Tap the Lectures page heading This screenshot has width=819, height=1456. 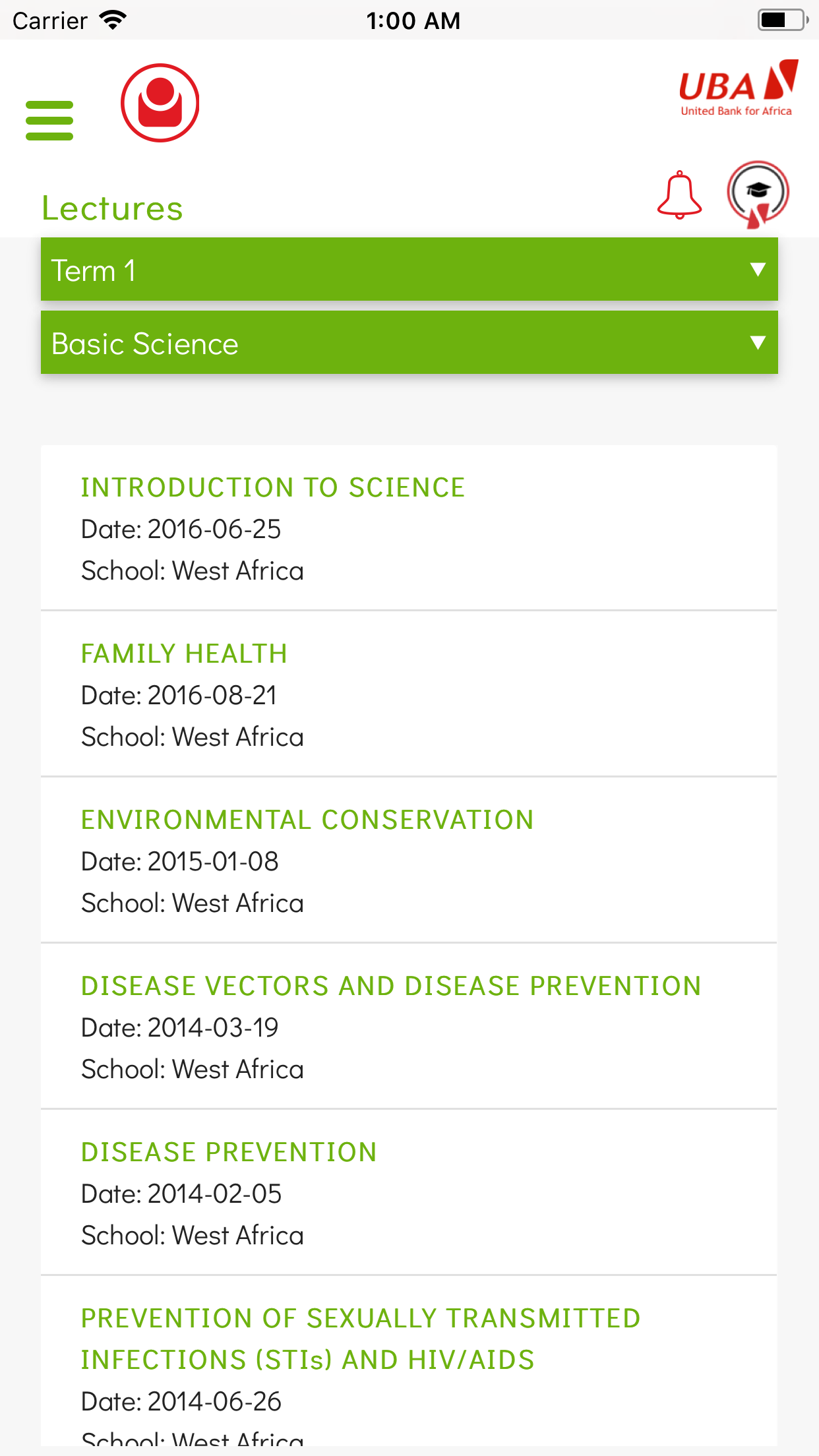[112, 208]
